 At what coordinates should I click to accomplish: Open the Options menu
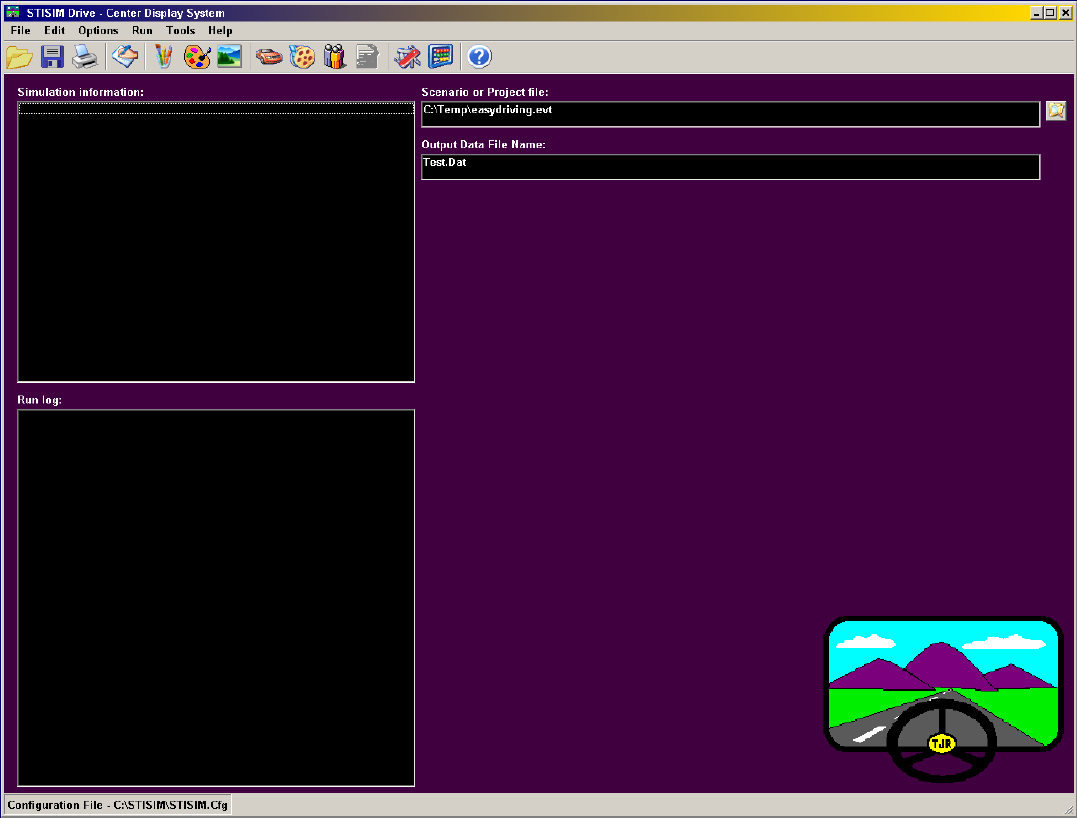click(x=98, y=30)
